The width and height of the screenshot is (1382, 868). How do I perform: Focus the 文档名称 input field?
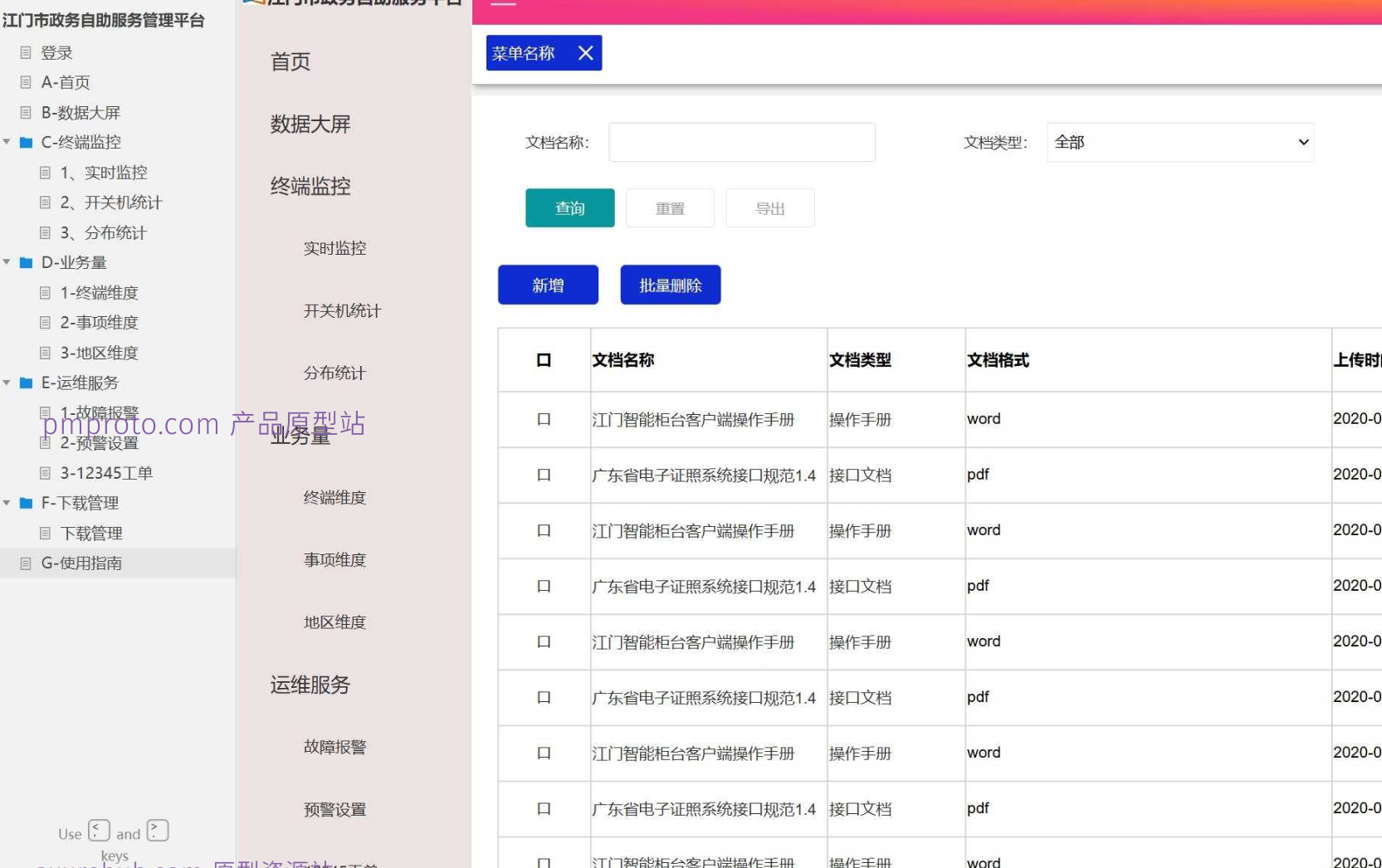(742, 142)
